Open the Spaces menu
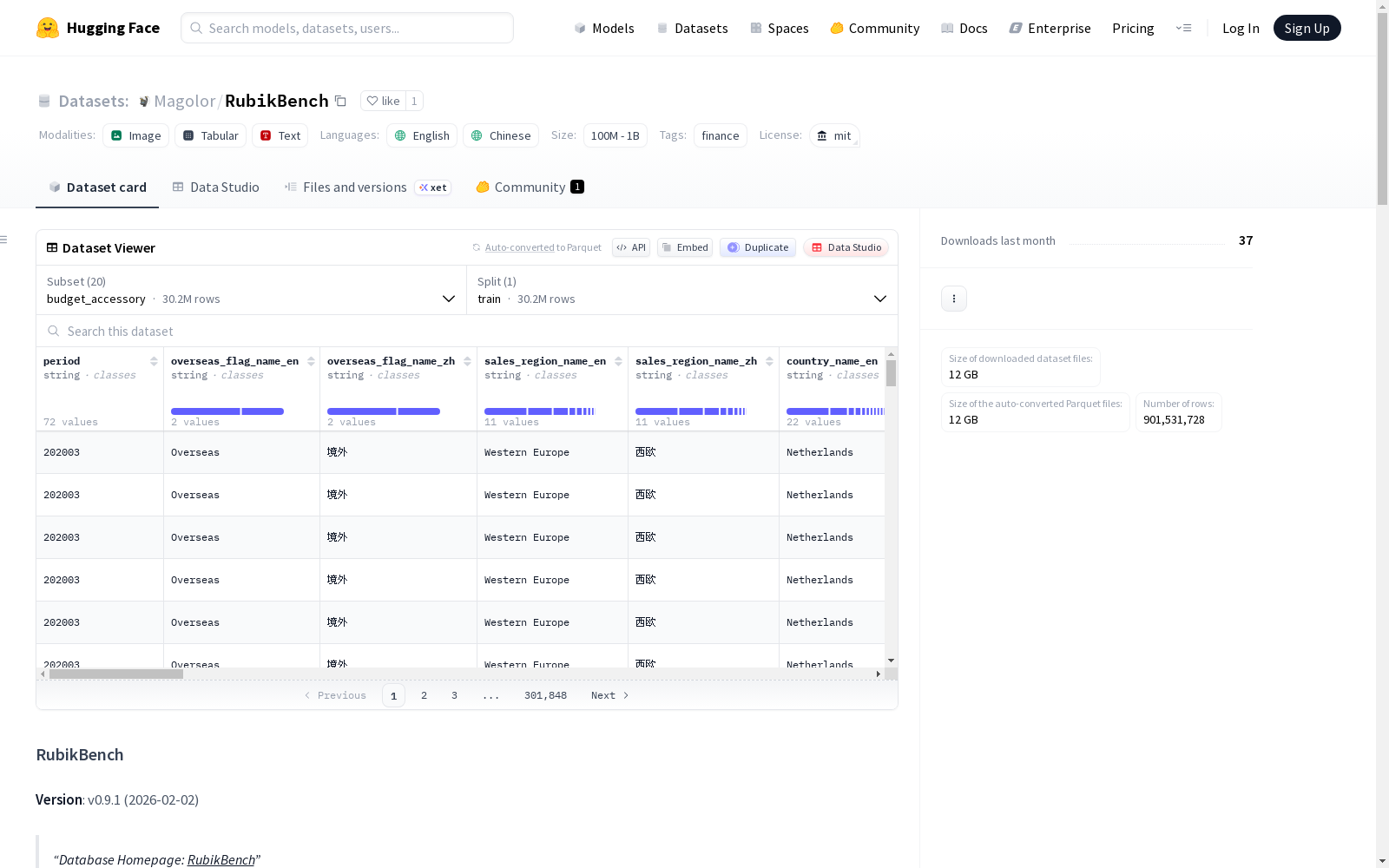The width and height of the screenshot is (1389, 868). point(780,28)
